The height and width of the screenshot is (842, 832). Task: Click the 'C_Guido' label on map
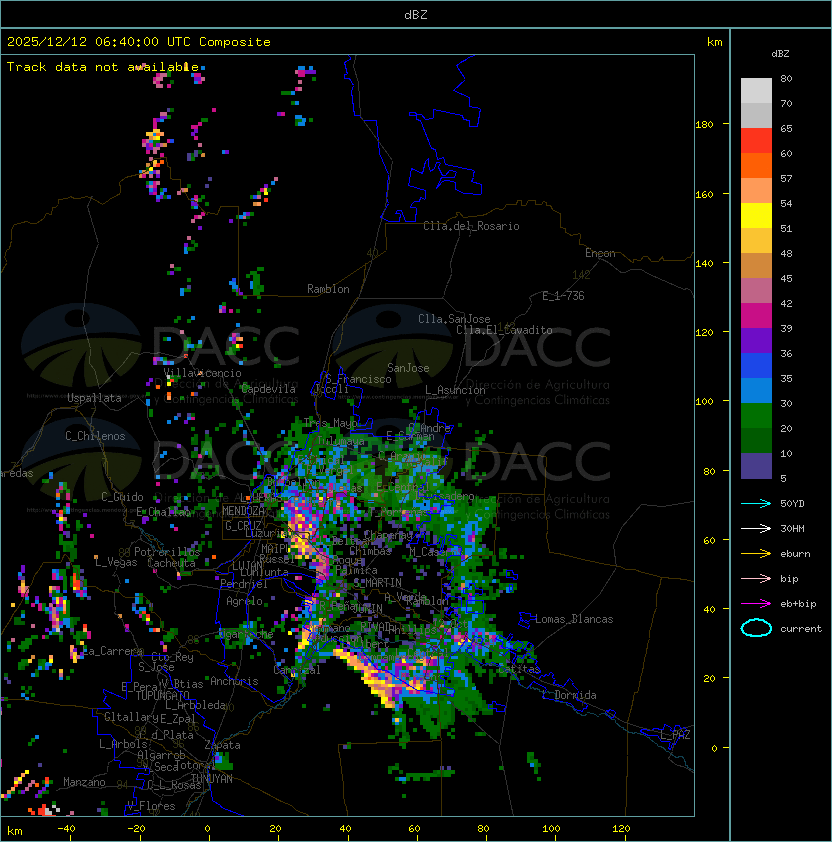[x=122, y=497]
